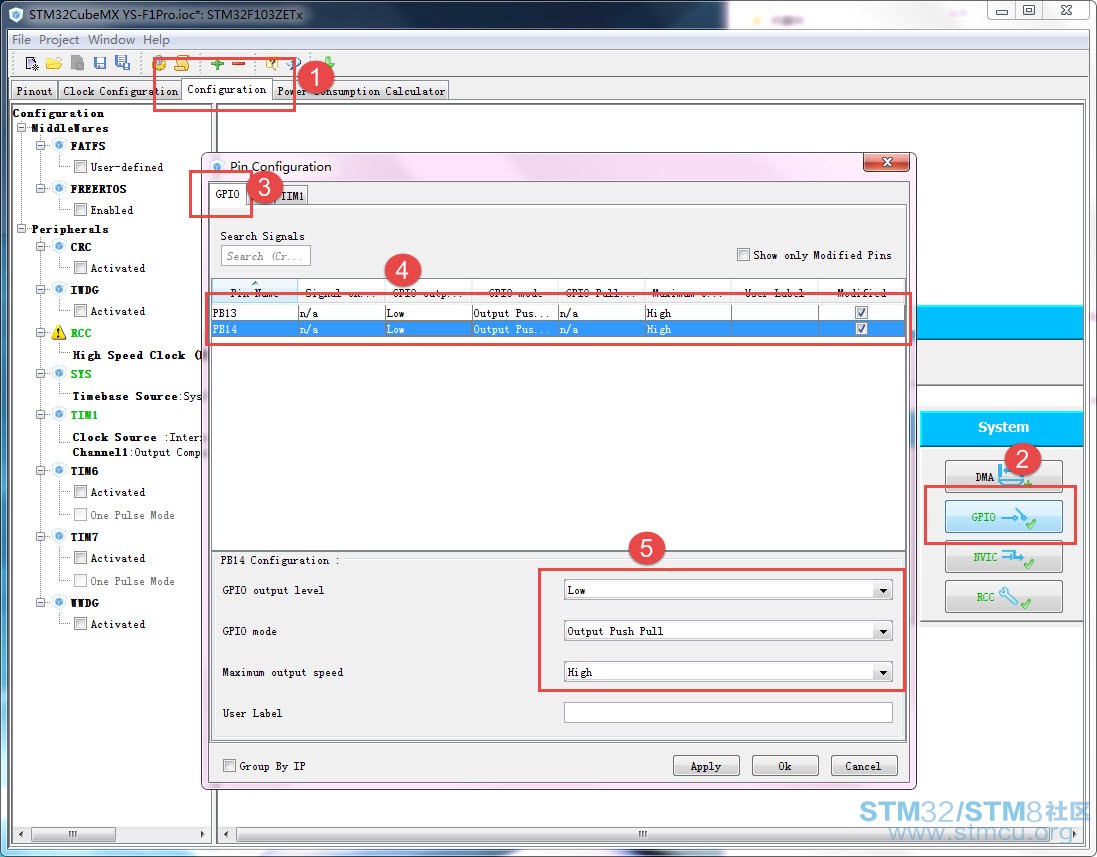The image size is (1097, 857).
Task: Open NVIC settings in System panel
Action: pyautogui.click(x=1003, y=557)
